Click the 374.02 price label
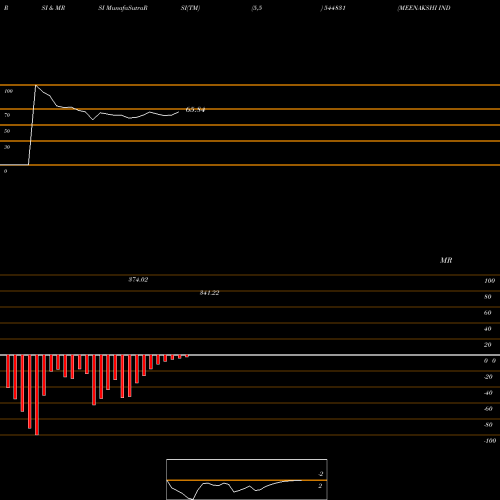This screenshot has width=500, height=500. tap(138, 280)
